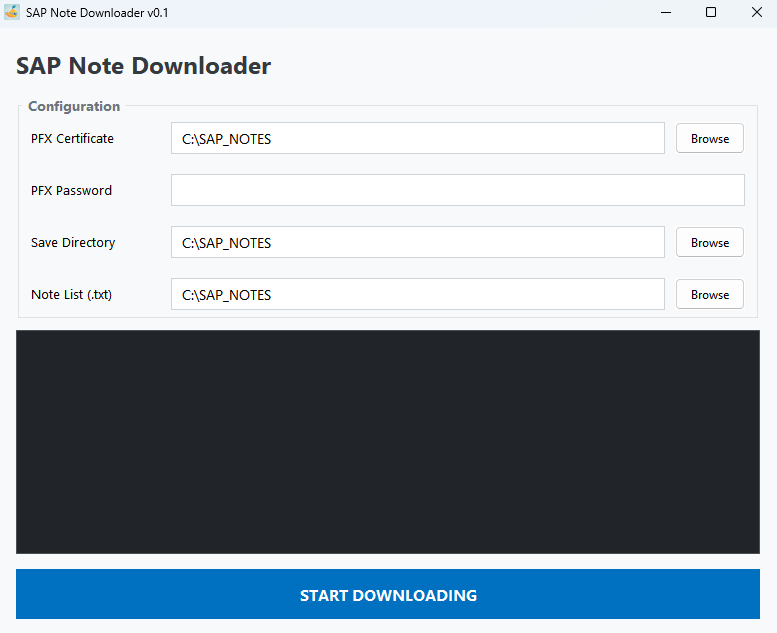This screenshot has height=633, width=777.
Task: Click the START DOWNLOADING button
Action: point(388,594)
